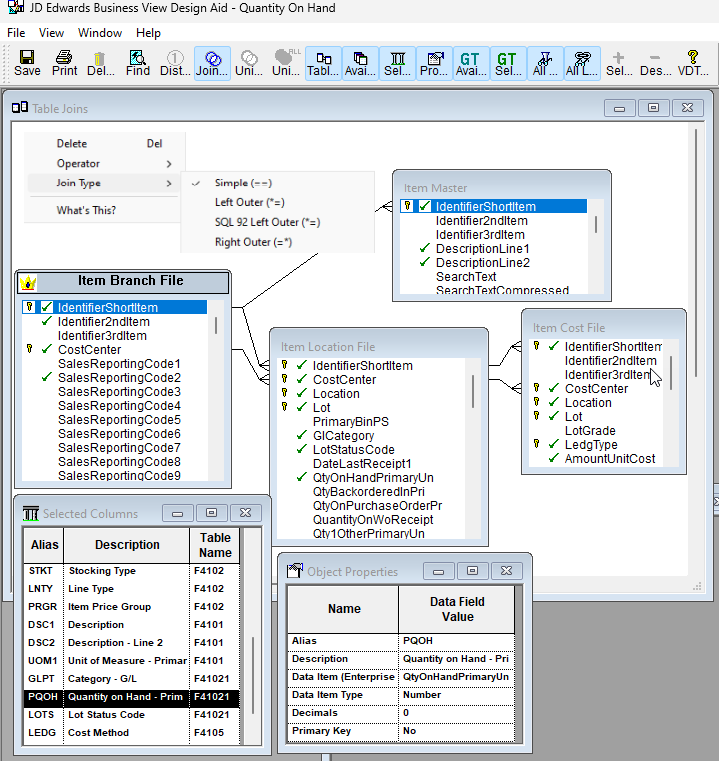Uncheck Identifier2ndItem in Item Branch File
This screenshot has height=761, width=719.
pyautogui.click(x=47, y=321)
